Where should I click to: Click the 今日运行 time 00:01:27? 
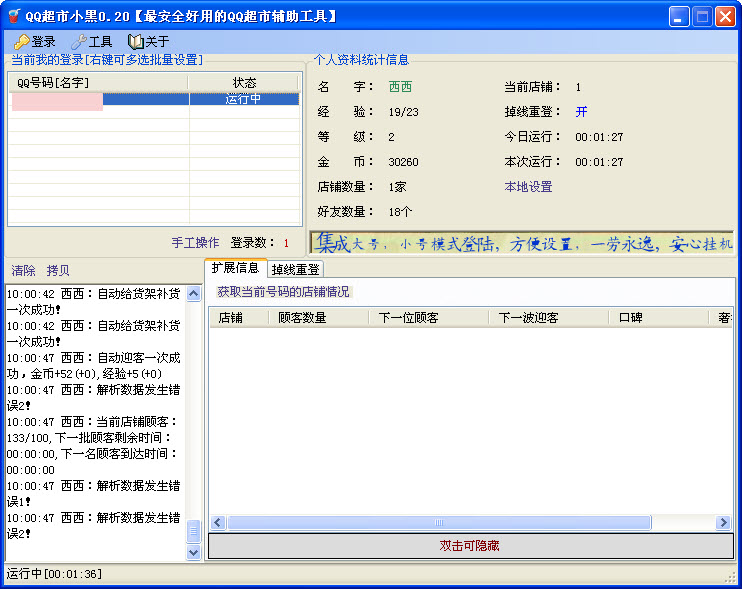coord(599,137)
